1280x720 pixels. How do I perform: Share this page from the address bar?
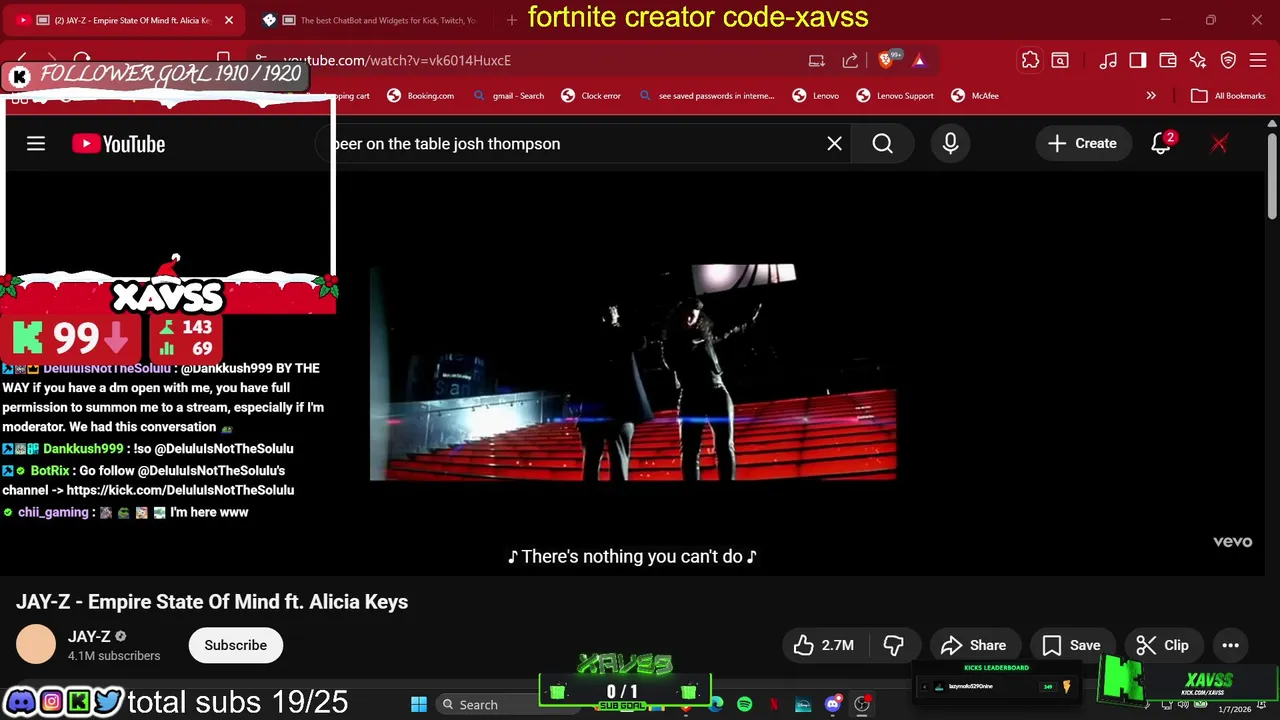[850, 60]
